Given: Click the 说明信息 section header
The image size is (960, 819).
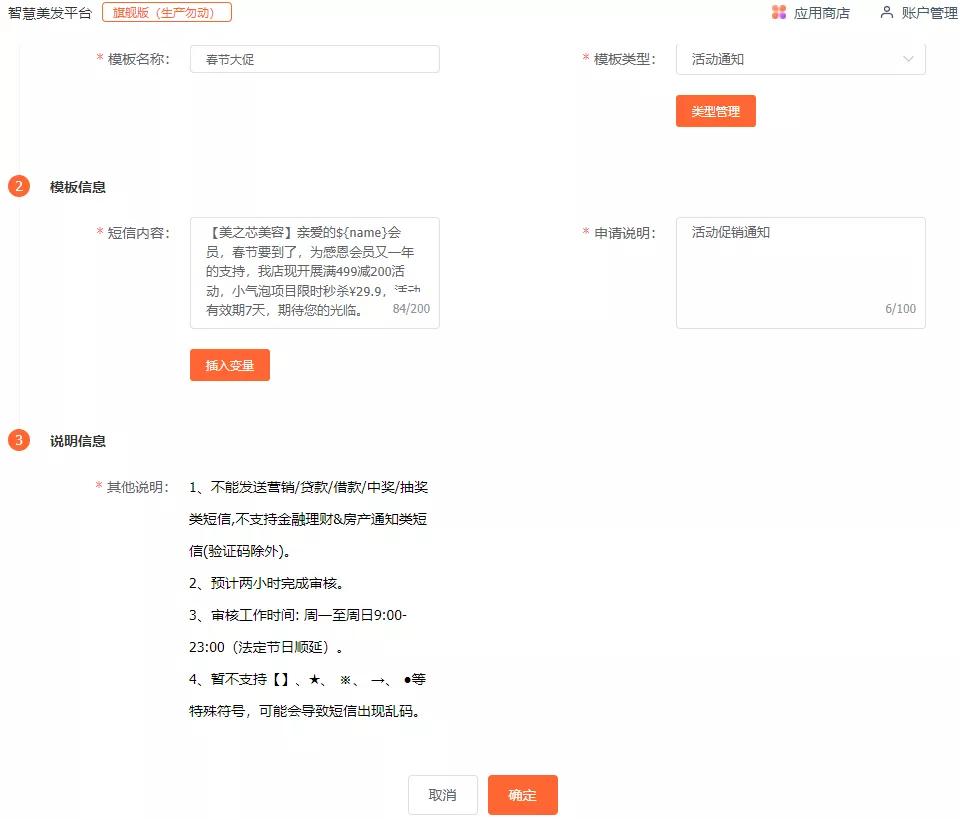Looking at the screenshot, I should point(76,440).
